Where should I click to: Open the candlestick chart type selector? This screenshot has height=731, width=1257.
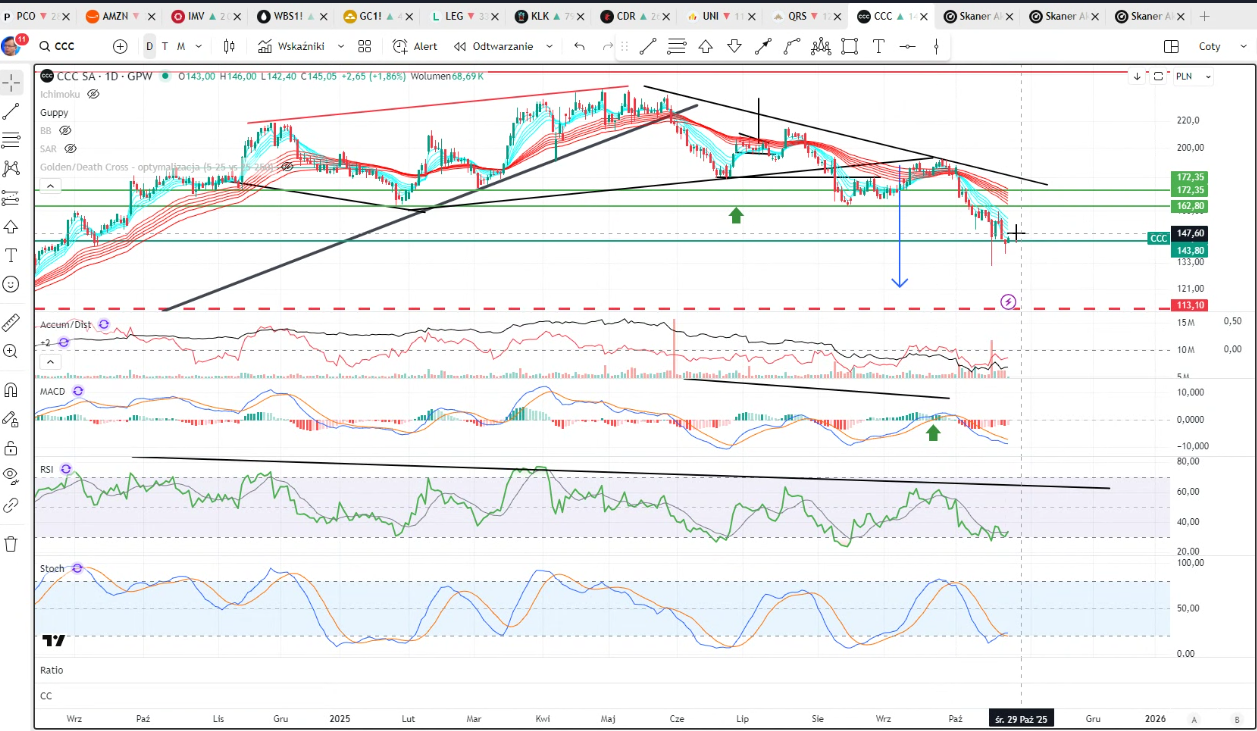click(x=230, y=46)
